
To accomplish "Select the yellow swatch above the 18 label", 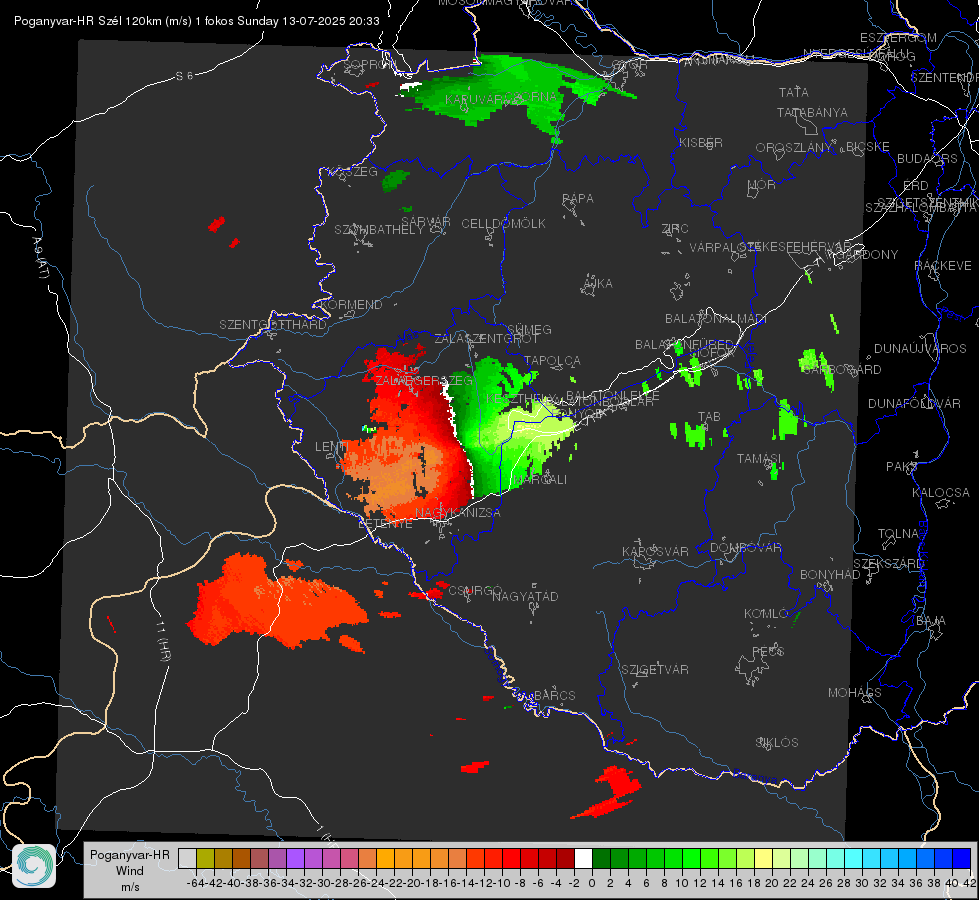I will [x=763, y=859].
